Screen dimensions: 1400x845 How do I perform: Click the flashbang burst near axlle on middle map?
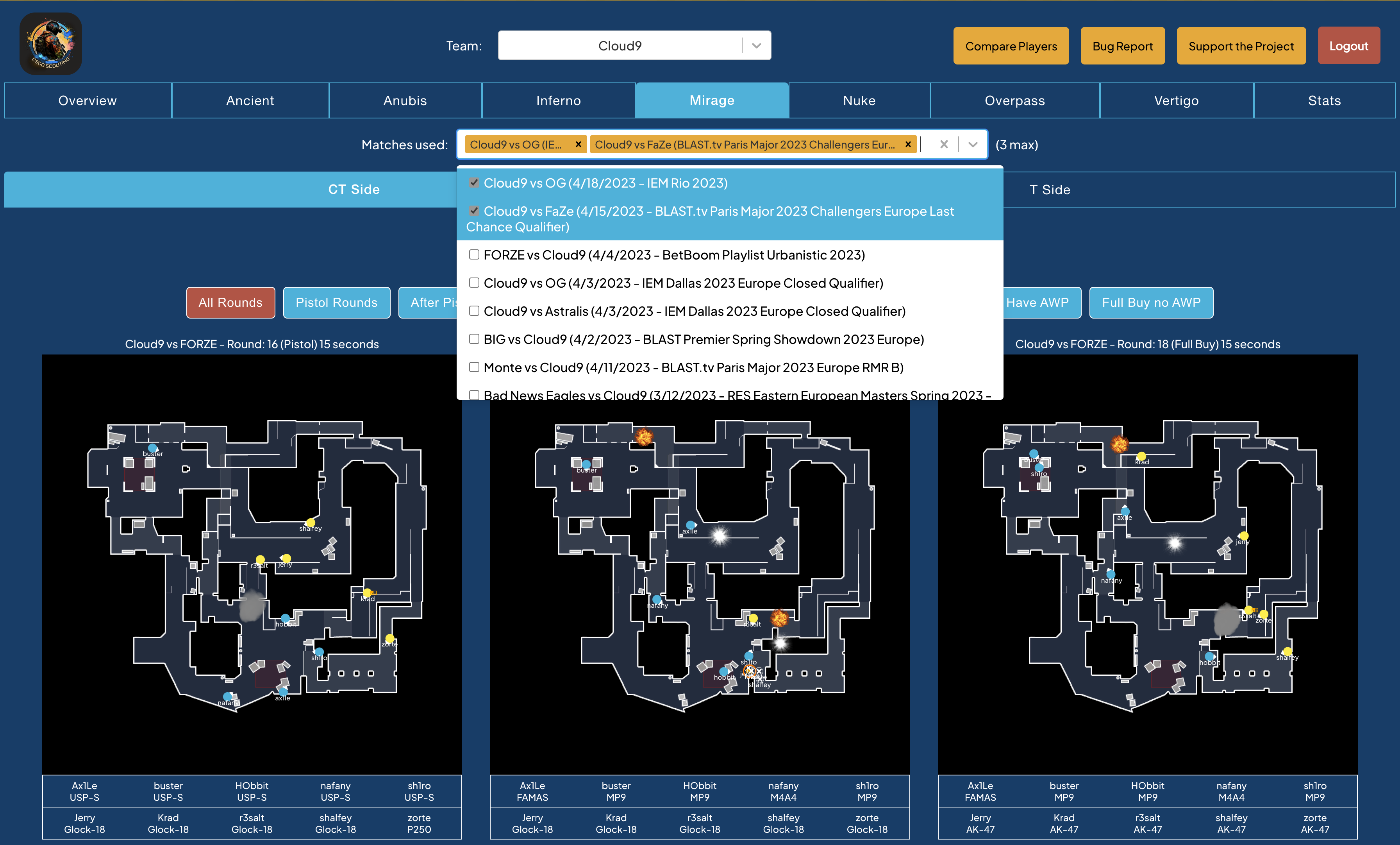(x=719, y=536)
